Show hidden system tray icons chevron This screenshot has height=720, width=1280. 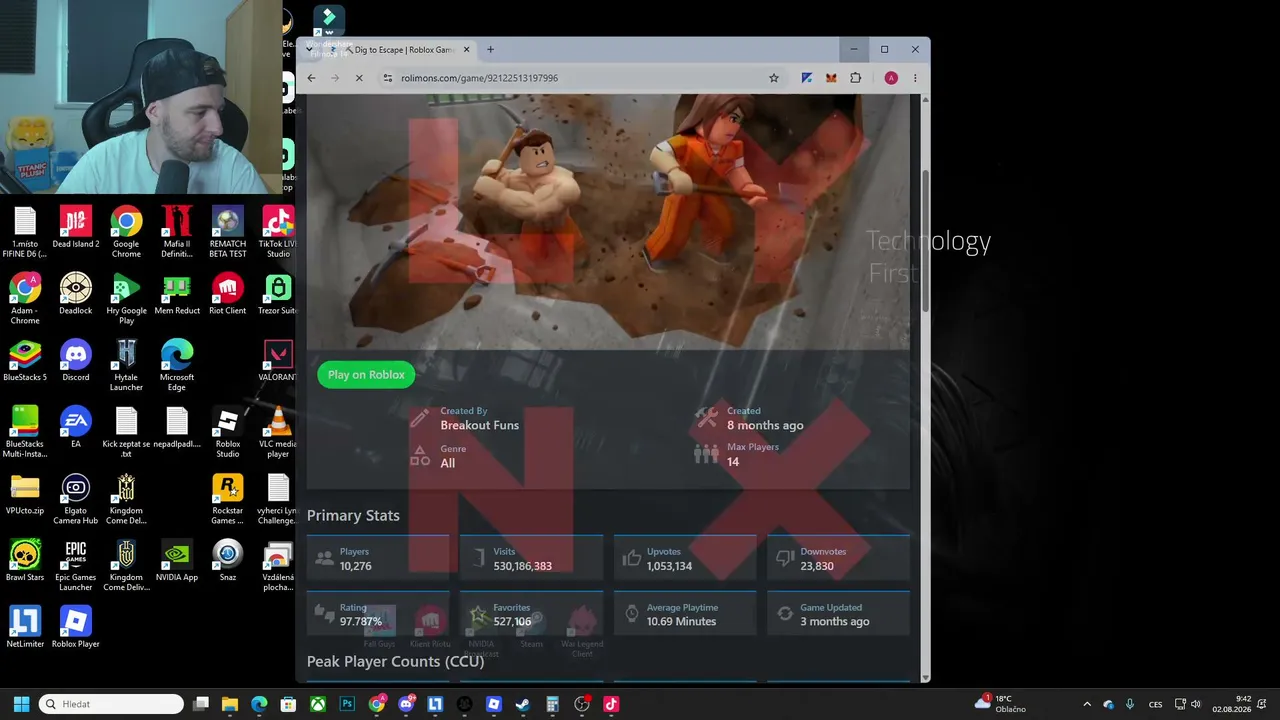coord(1087,704)
